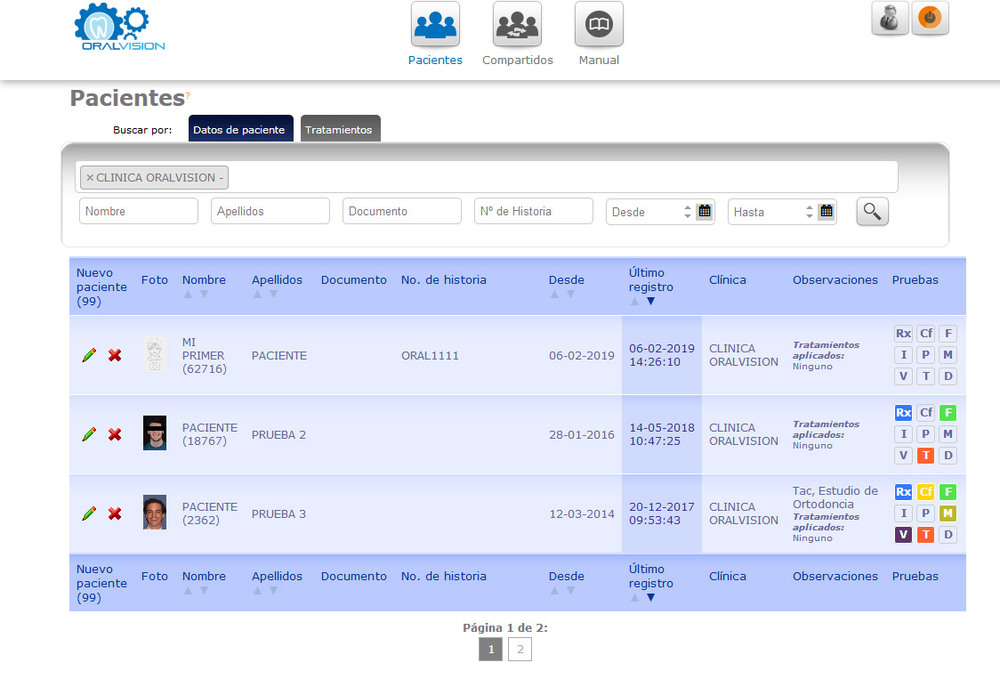Open the Hasta date spinner control

click(808, 211)
